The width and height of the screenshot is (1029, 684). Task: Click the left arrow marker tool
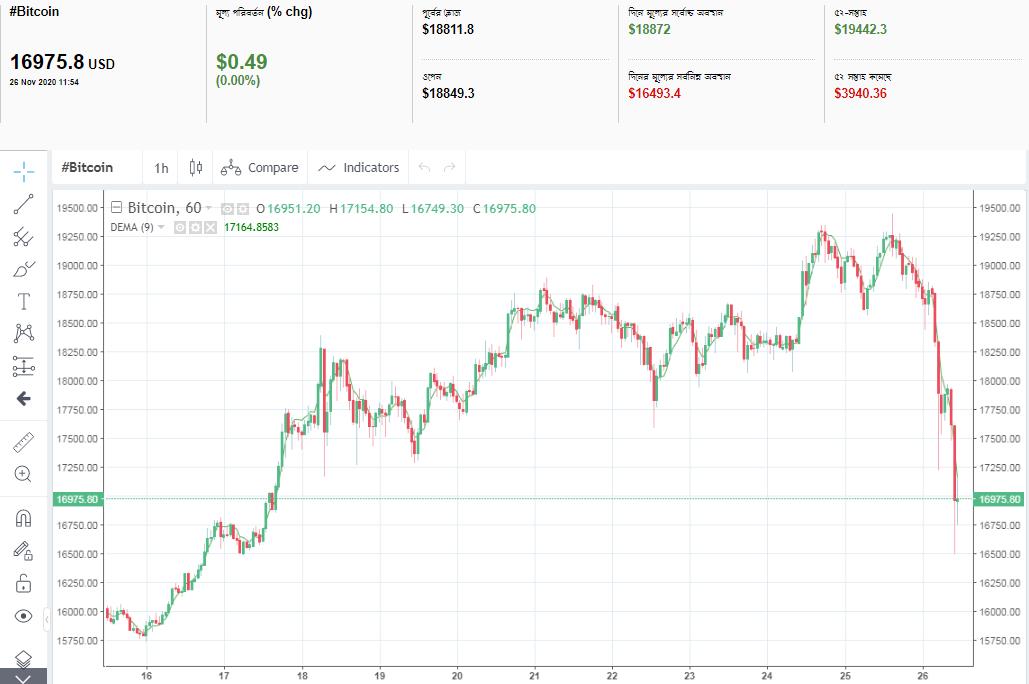pyautogui.click(x=24, y=398)
